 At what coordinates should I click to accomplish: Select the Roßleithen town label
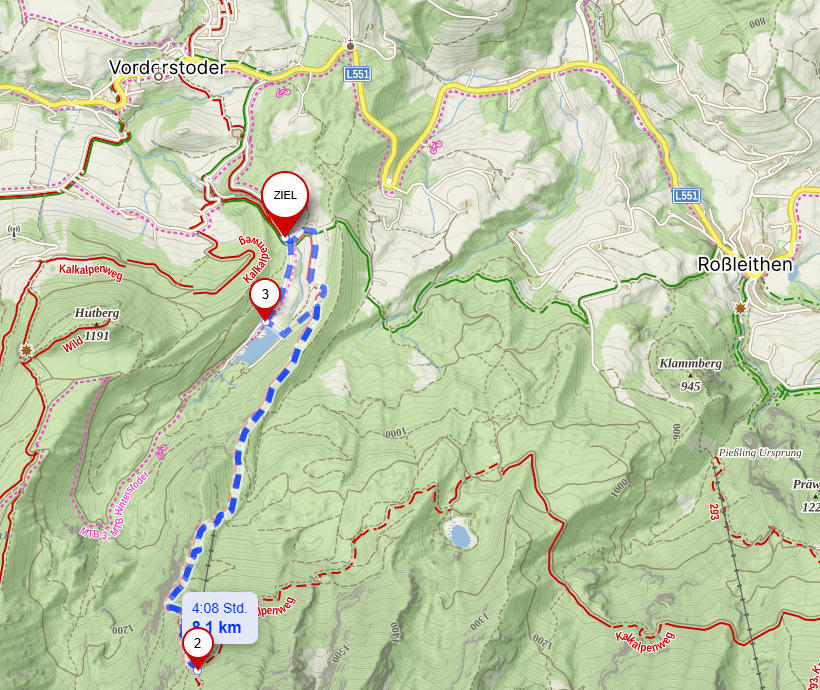pos(745,264)
